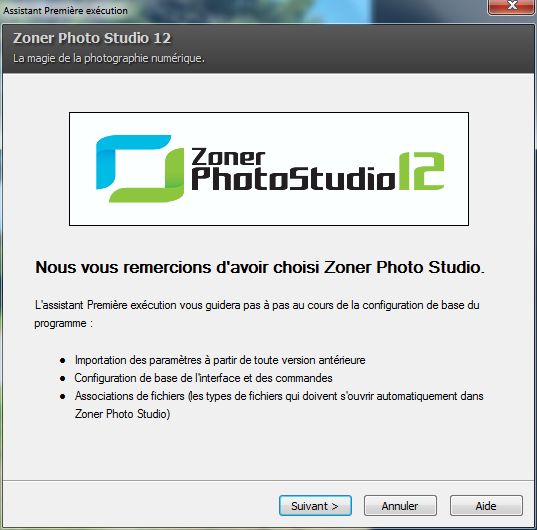537x530 pixels.
Task: Cancel the wizard with Annuler
Action: tap(400, 505)
